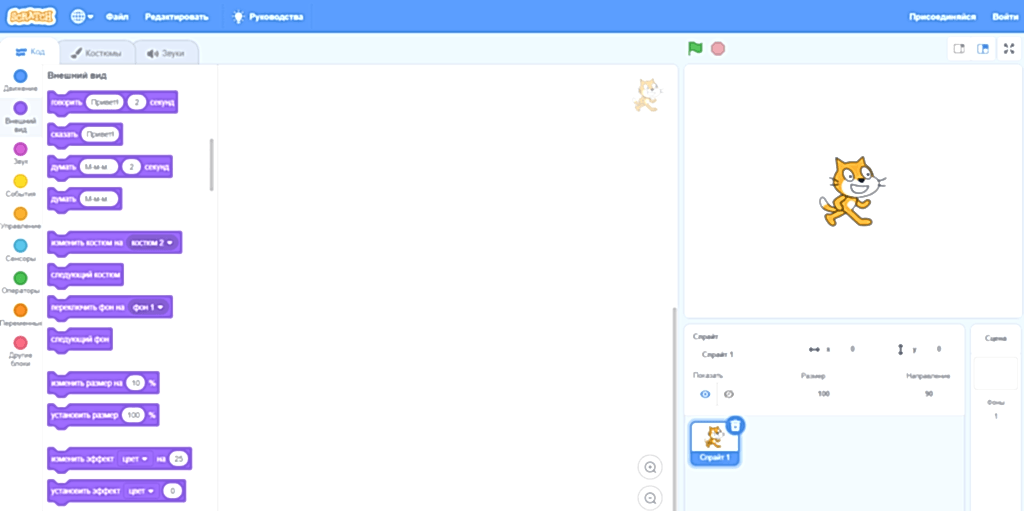Switch to the Костюмы tab
This screenshot has height=511, width=1024.
tap(96, 53)
